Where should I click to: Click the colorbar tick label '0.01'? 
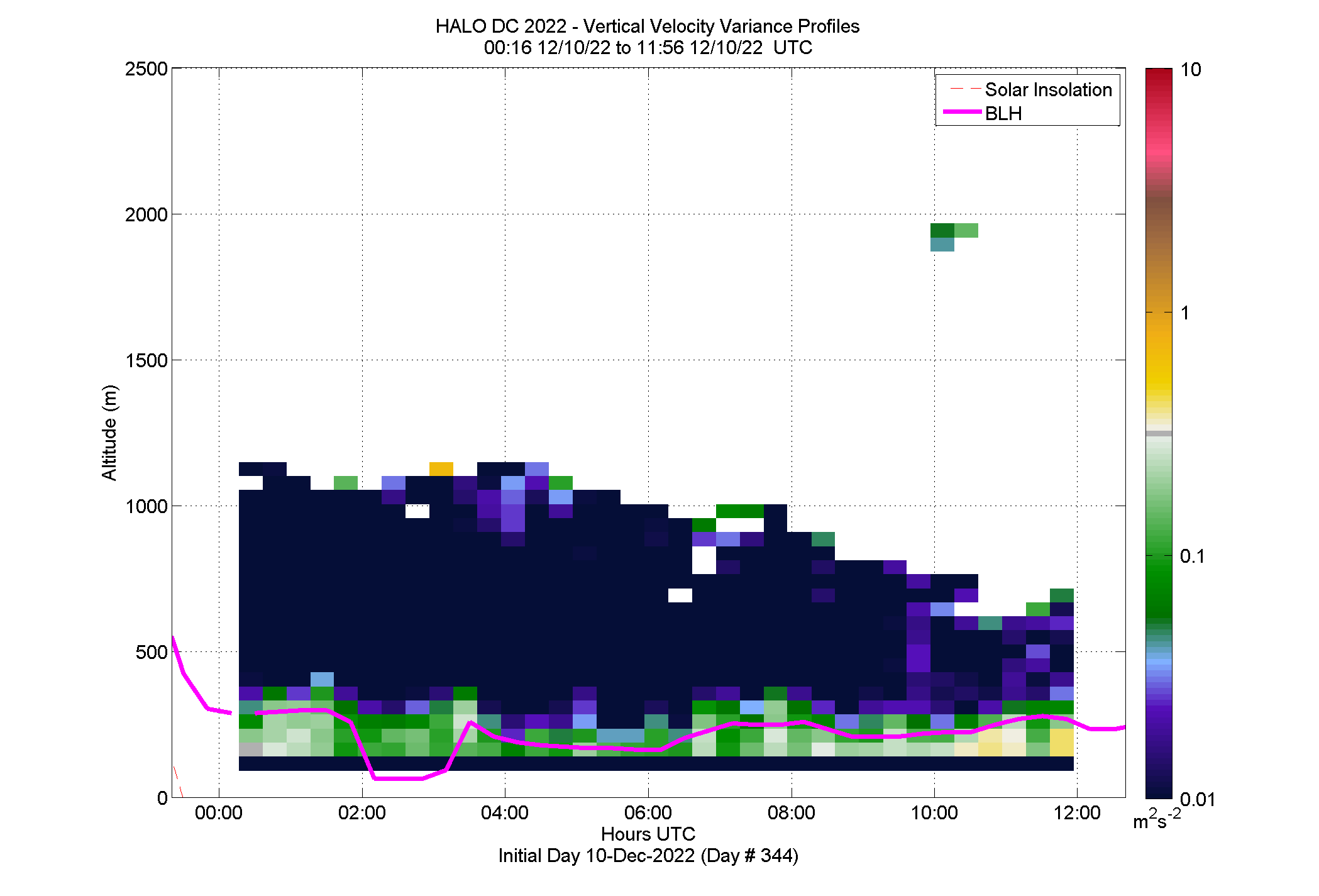pos(1198,799)
